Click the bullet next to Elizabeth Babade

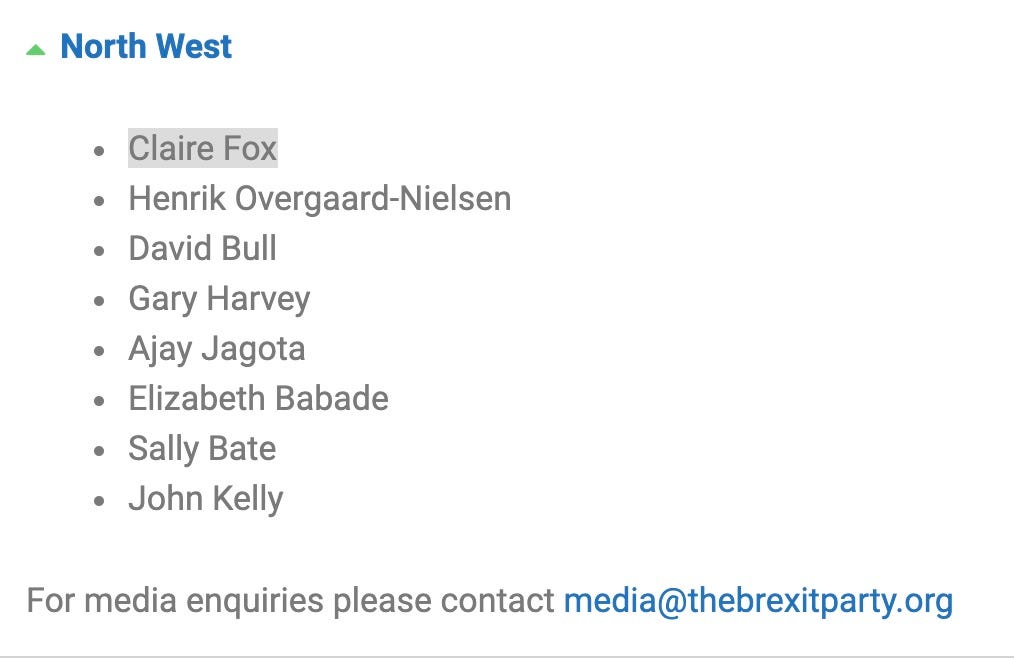coord(99,401)
